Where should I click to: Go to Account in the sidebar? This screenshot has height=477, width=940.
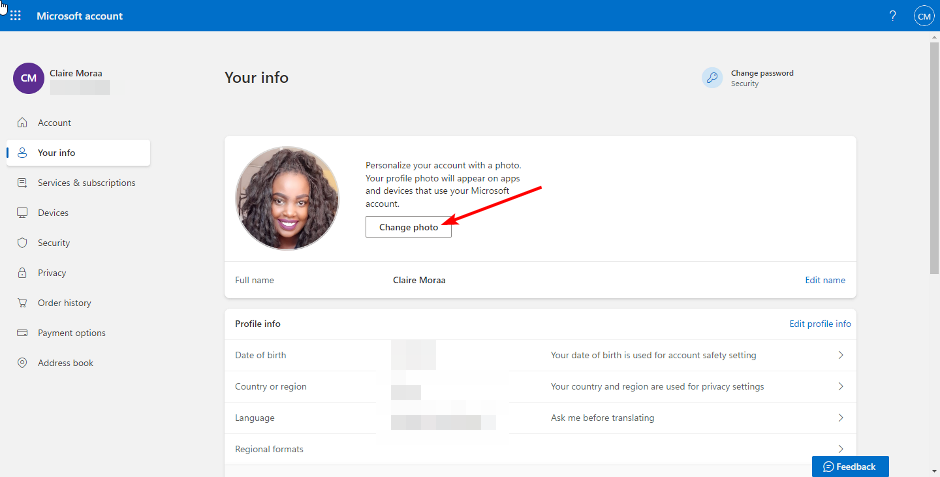54,122
